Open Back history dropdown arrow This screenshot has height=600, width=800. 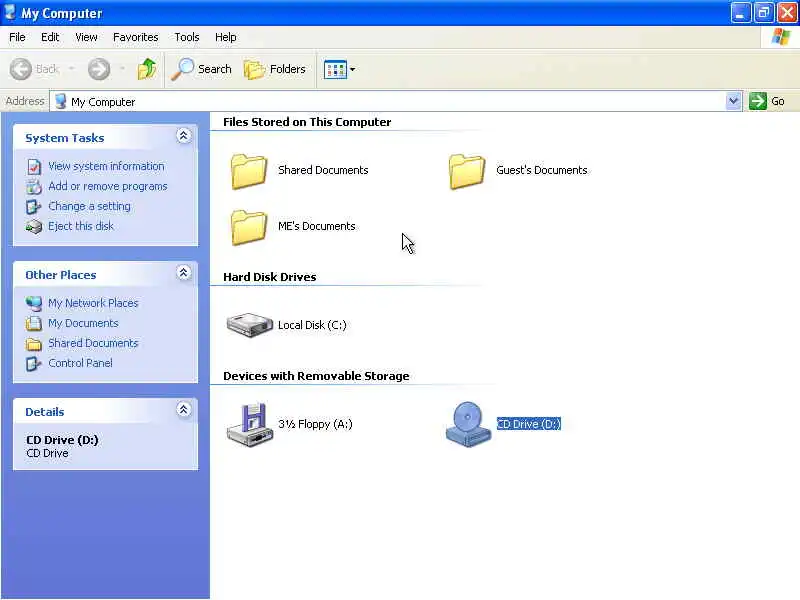click(71, 69)
